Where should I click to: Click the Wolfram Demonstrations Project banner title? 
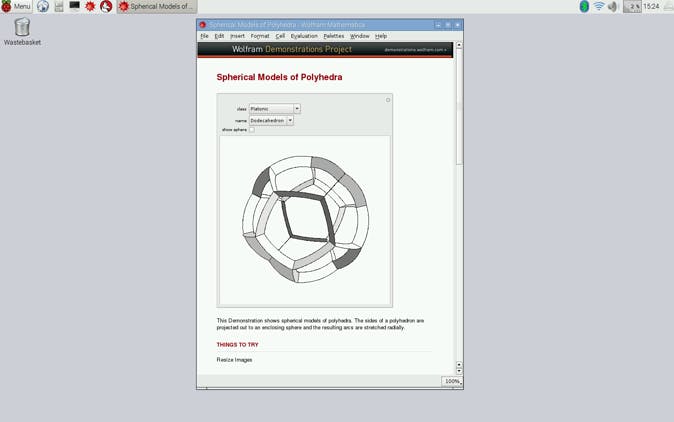click(292, 49)
